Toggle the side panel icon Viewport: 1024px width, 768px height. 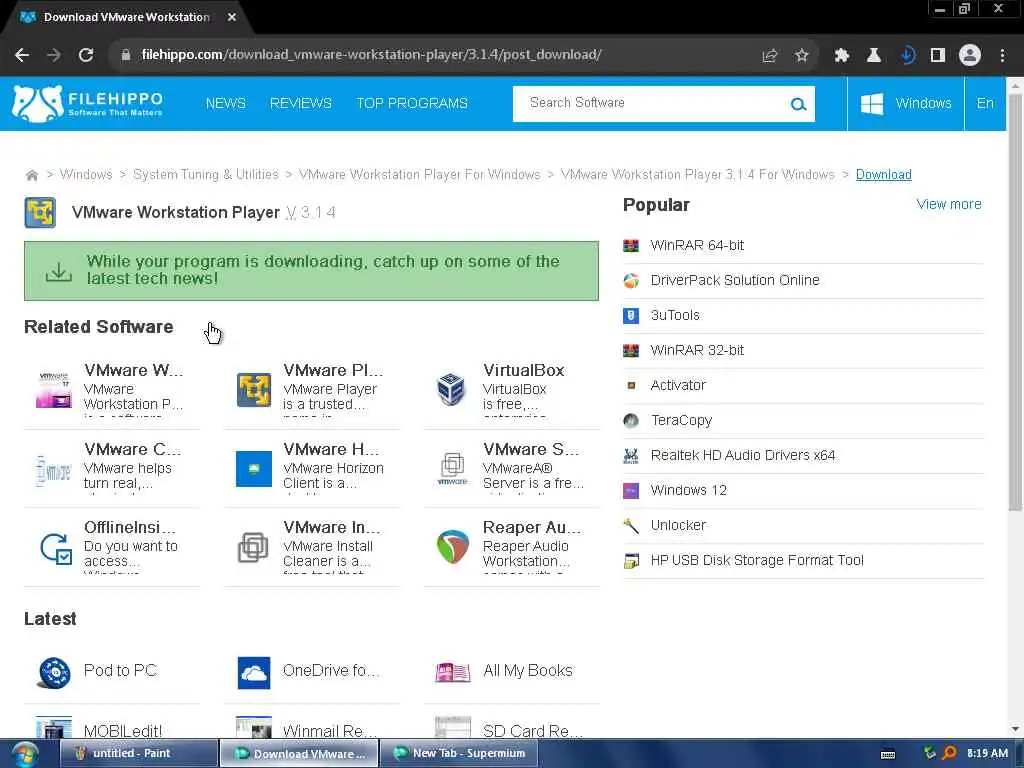(x=938, y=56)
